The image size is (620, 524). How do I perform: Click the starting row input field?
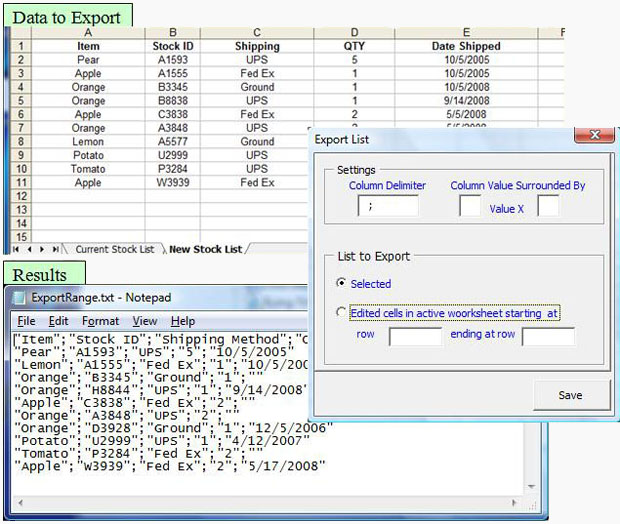coord(414,336)
